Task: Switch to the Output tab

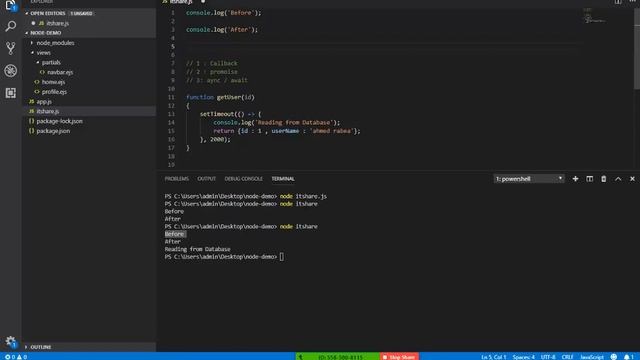Action: point(207,179)
